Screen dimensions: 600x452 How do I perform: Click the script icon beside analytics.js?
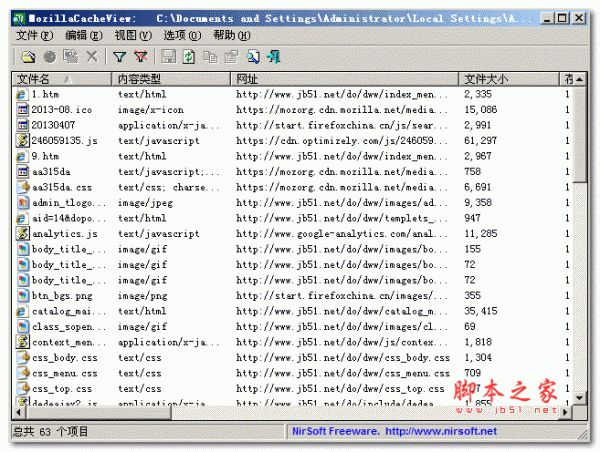tap(22, 233)
